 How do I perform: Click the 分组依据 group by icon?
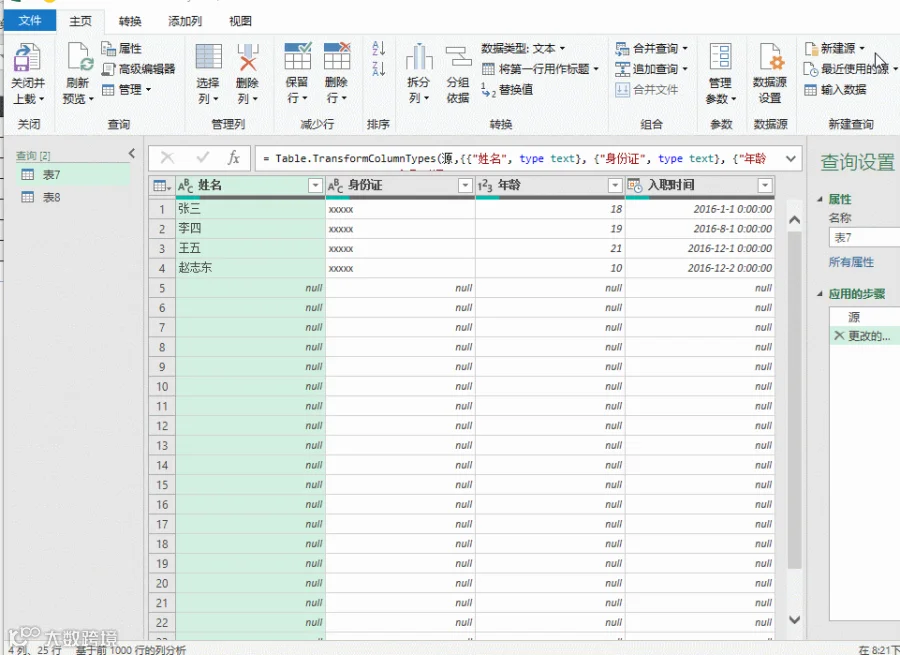point(458,56)
